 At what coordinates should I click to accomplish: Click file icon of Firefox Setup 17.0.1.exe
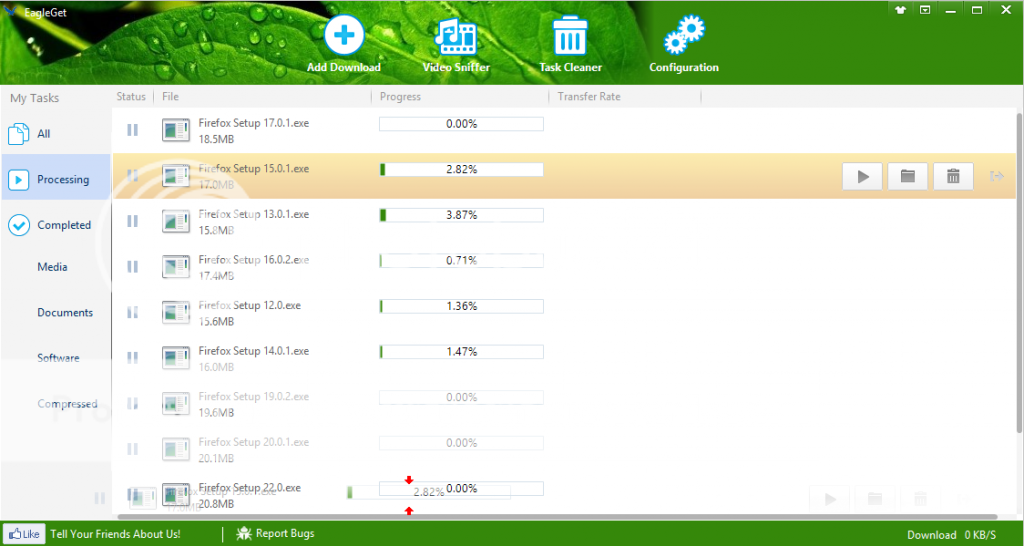point(176,130)
